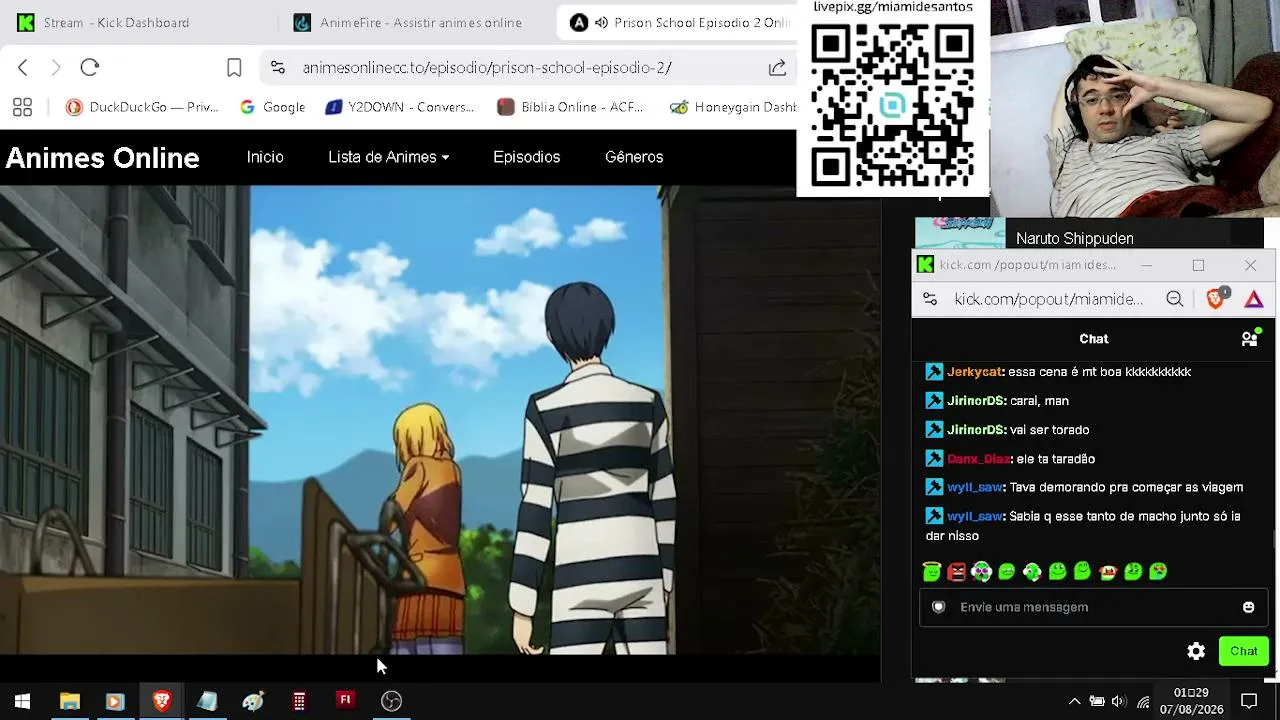
Task: Expand the Lista de Animes dropdown
Action: [x=389, y=157]
